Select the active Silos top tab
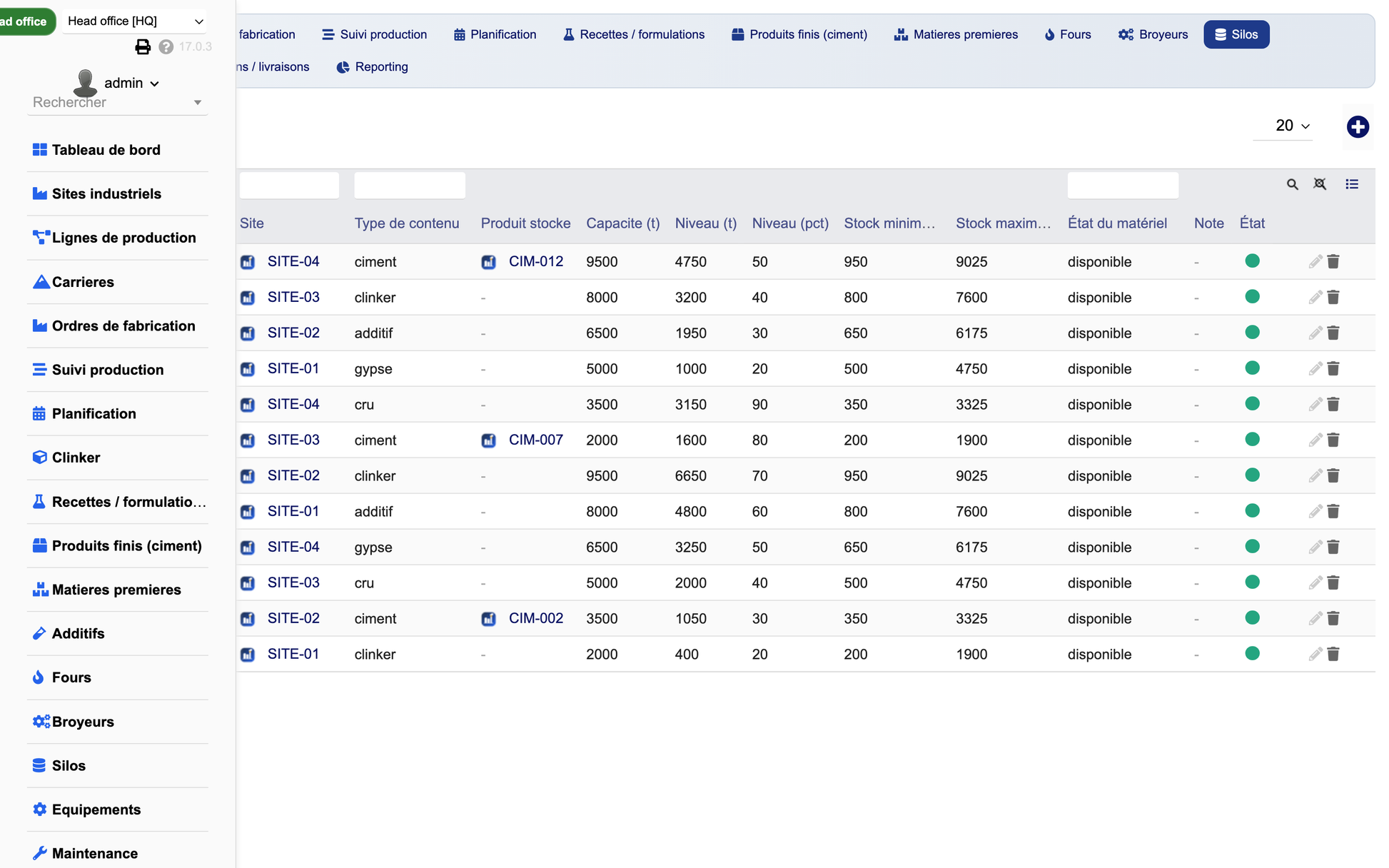Screen dimensions: 1389x868 click(x=1236, y=34)
